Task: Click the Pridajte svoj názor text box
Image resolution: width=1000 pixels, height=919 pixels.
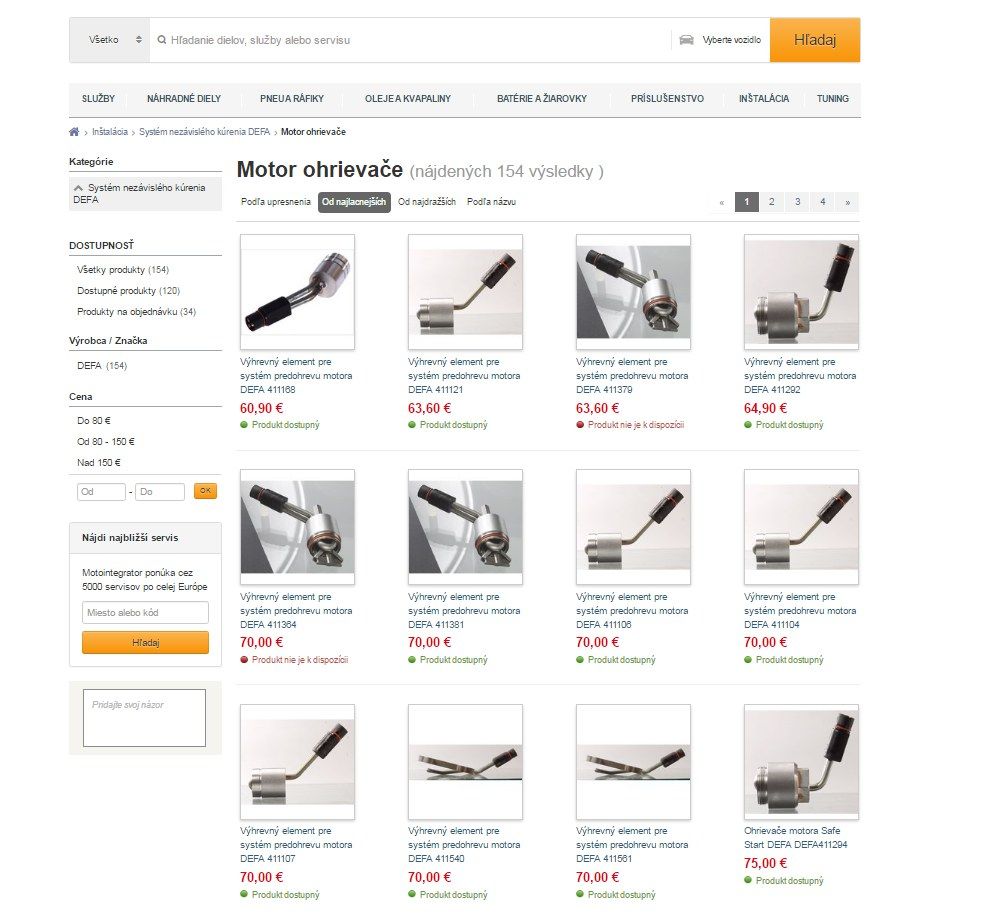Action: tap(145, 717)
